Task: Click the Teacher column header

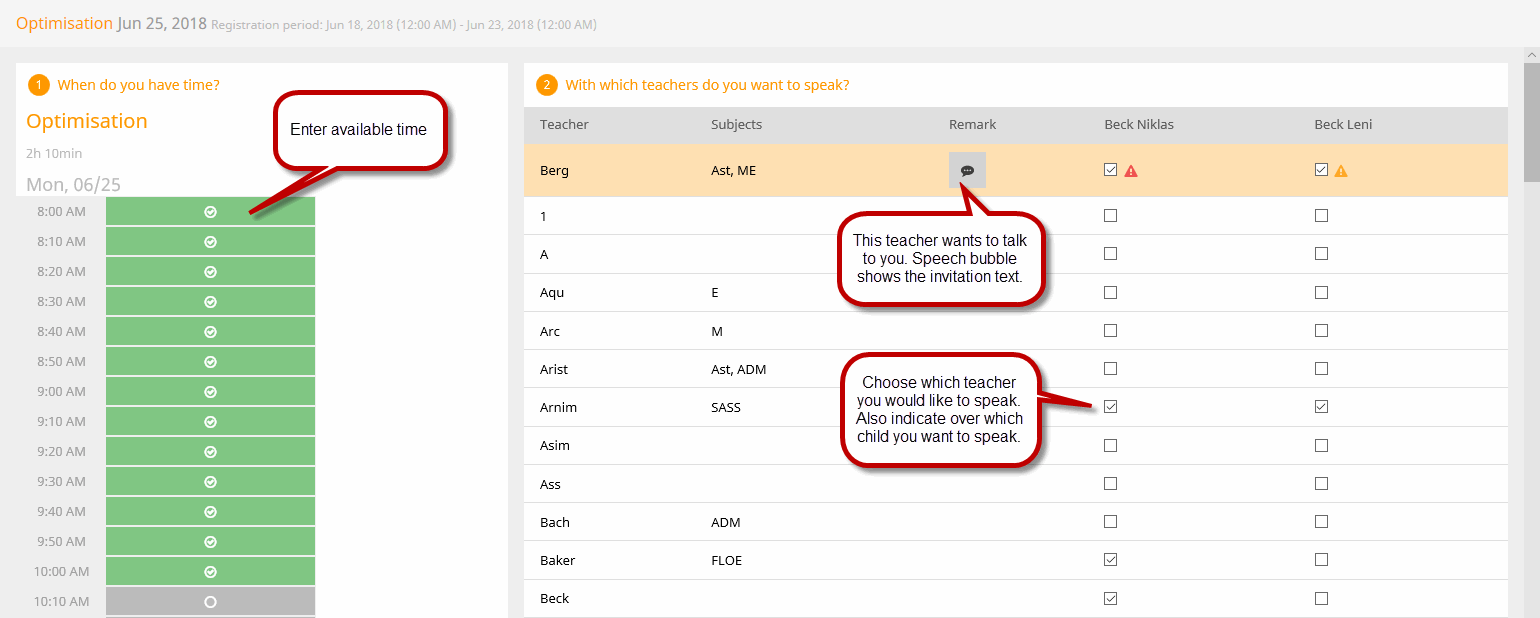Action: coord(564,125)
